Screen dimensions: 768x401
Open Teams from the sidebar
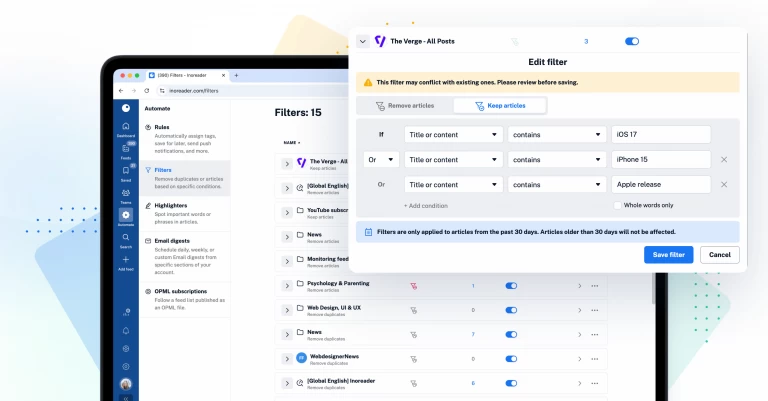pyautogui.click(x=126, y=194)
